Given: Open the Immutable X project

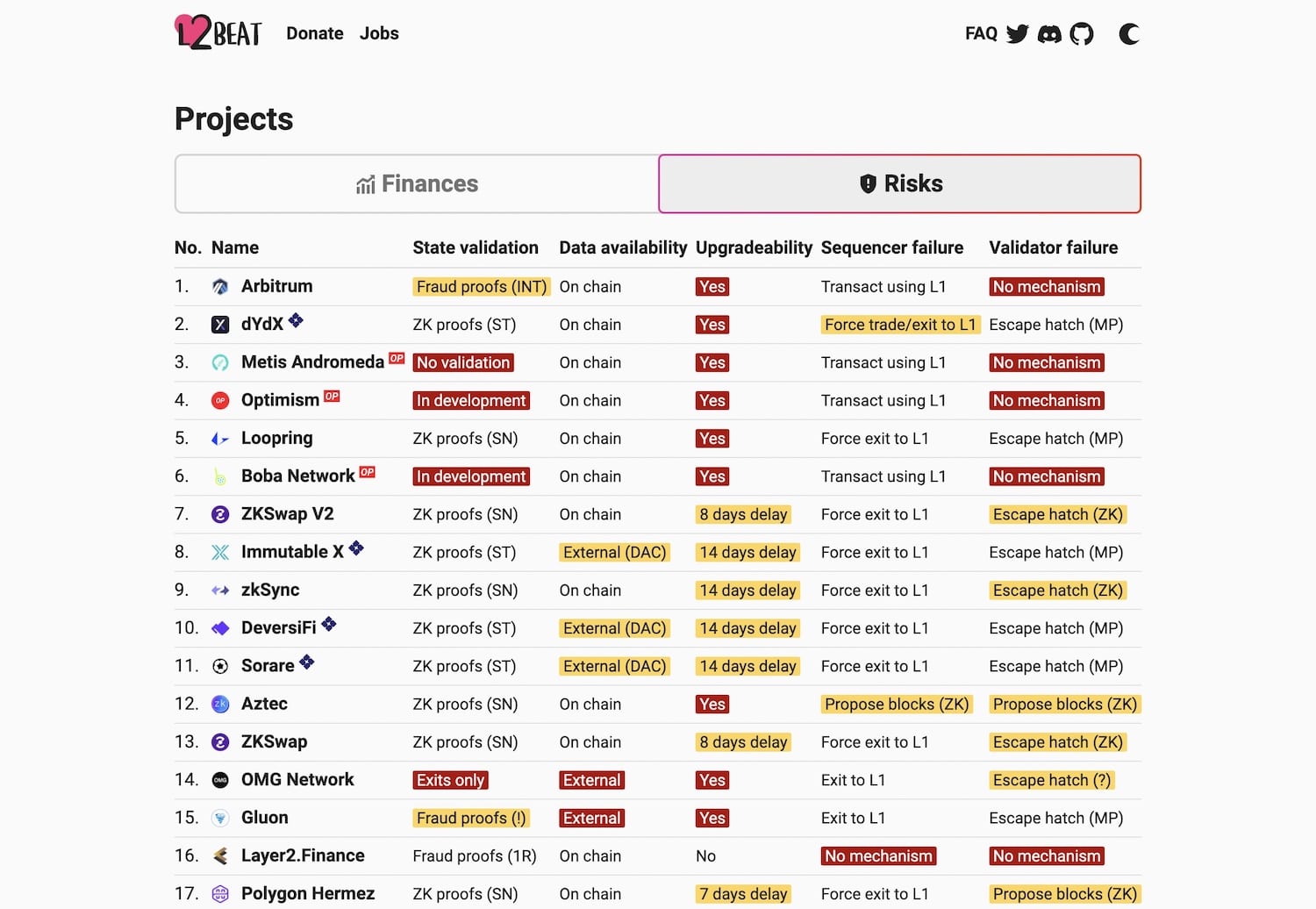Looking at the screenshot, I should coord(292,552).
